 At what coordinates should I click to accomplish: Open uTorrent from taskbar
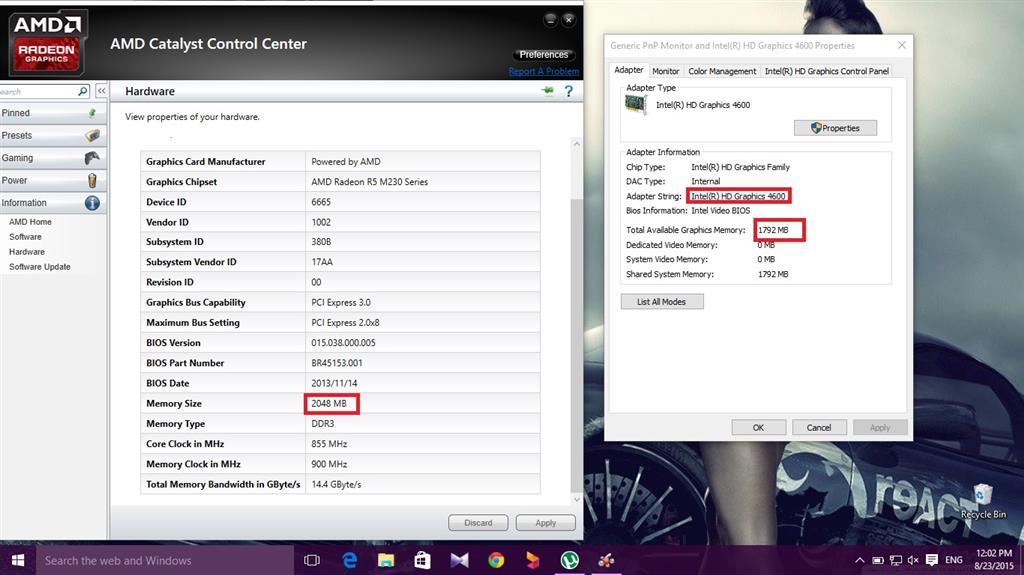point(569,560)
